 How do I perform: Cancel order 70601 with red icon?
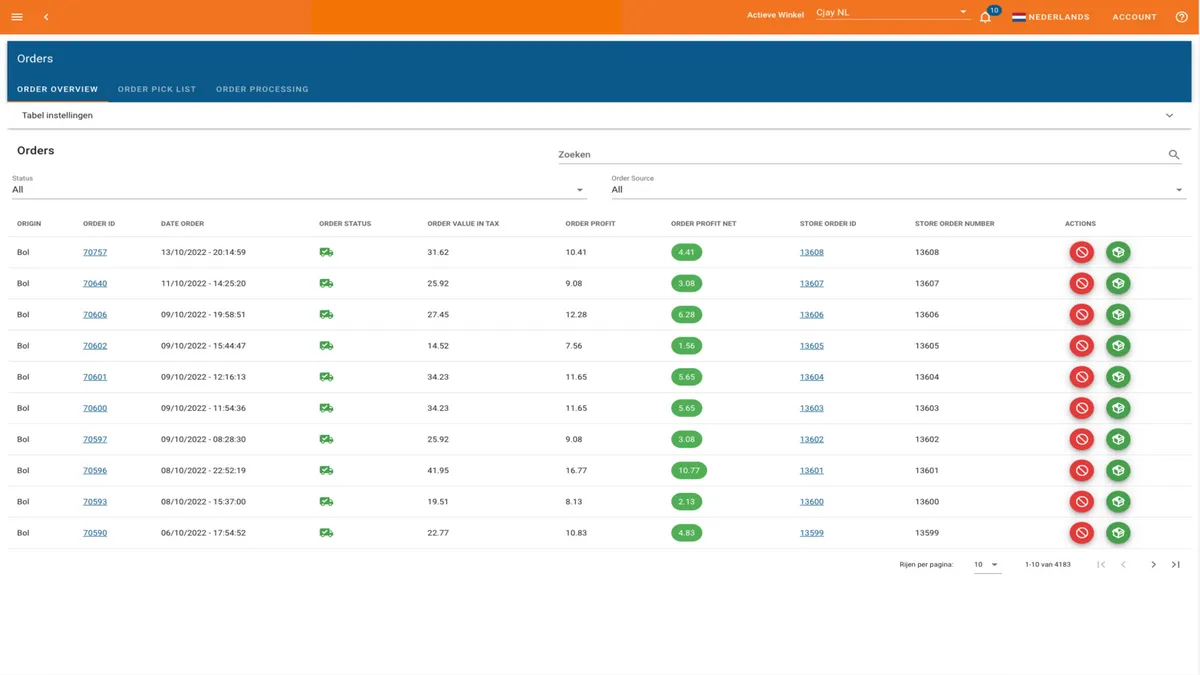[x=1081, y=377]
